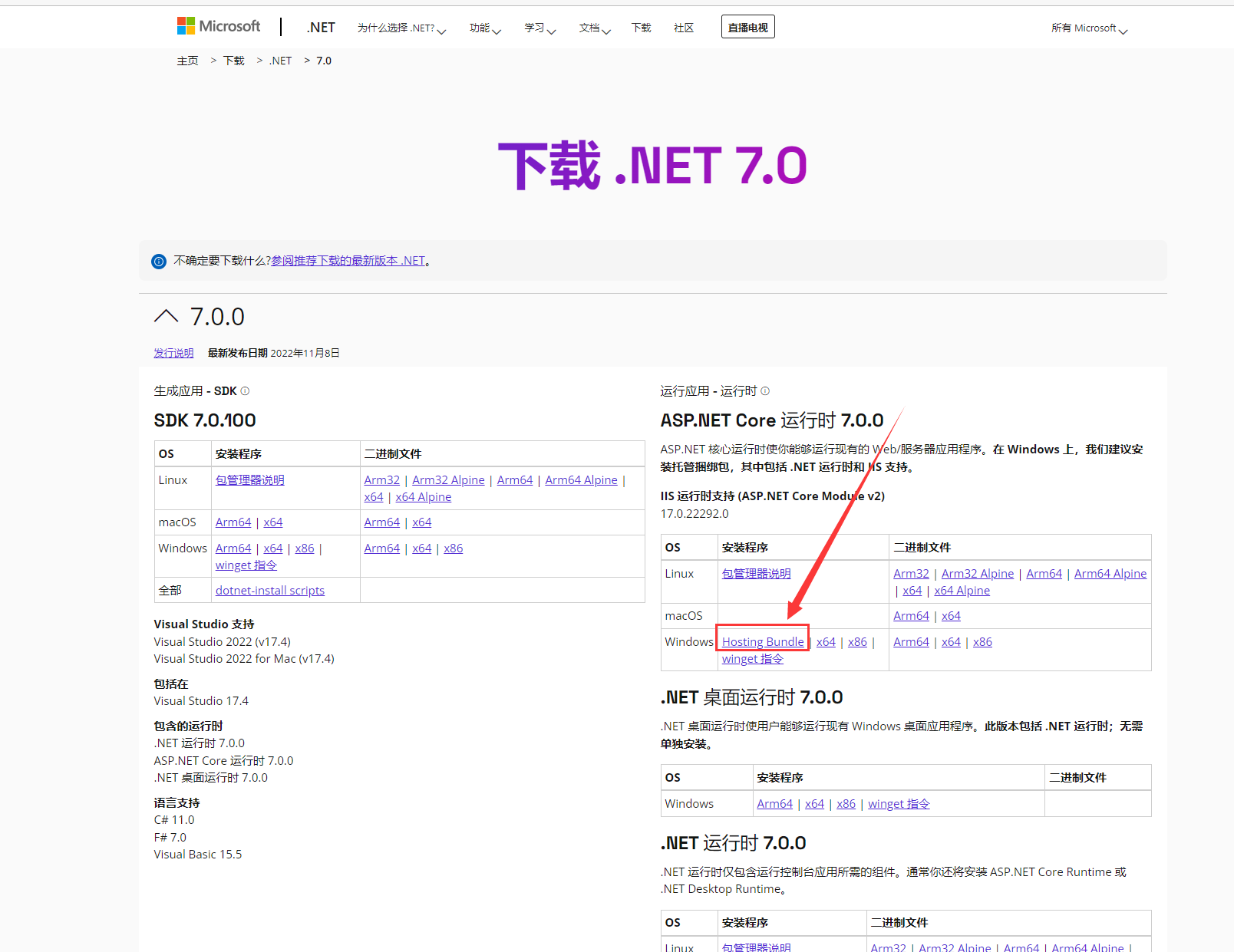Download ASP.NET Core Hosting Bundle
Viewport: 1234px width, 952px height.
click(x=763, y=642)
